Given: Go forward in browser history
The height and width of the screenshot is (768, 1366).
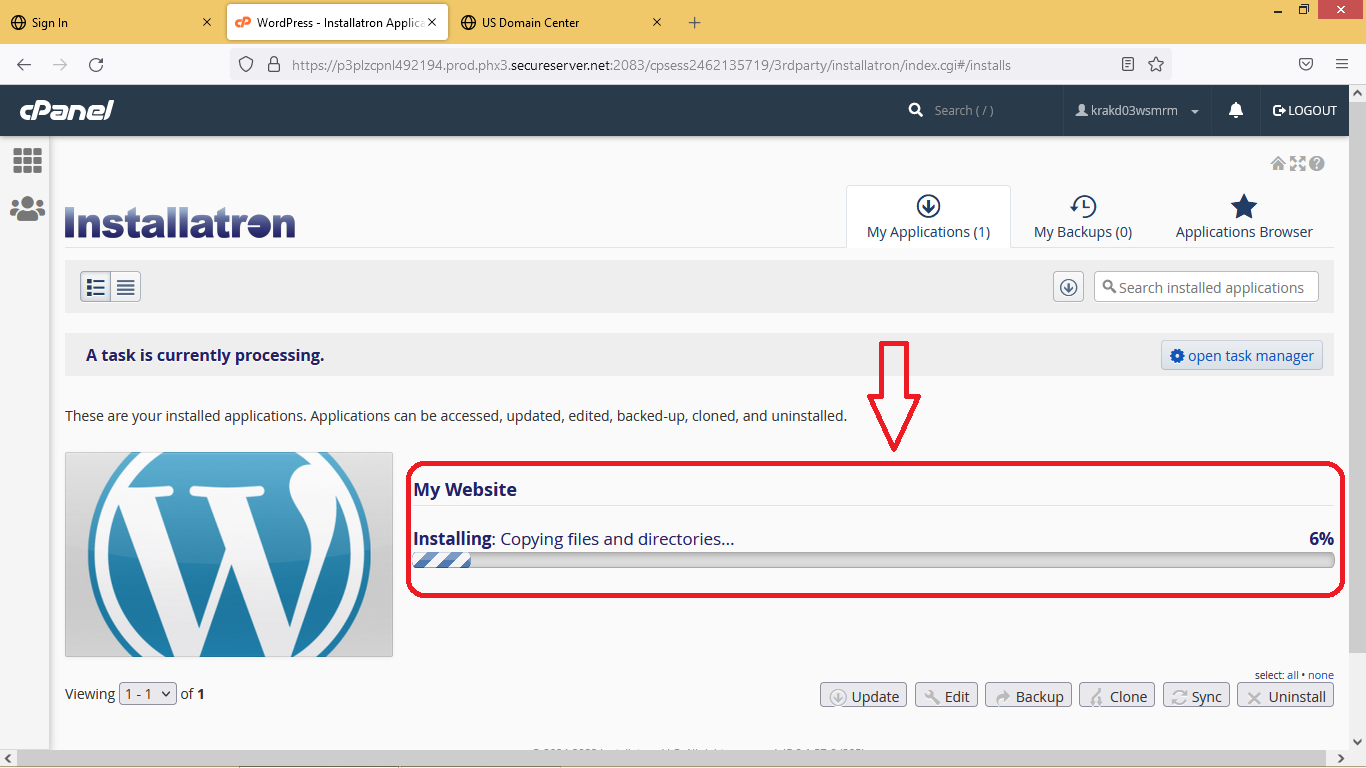Looking at the screenshot, I should click(60, 64).
